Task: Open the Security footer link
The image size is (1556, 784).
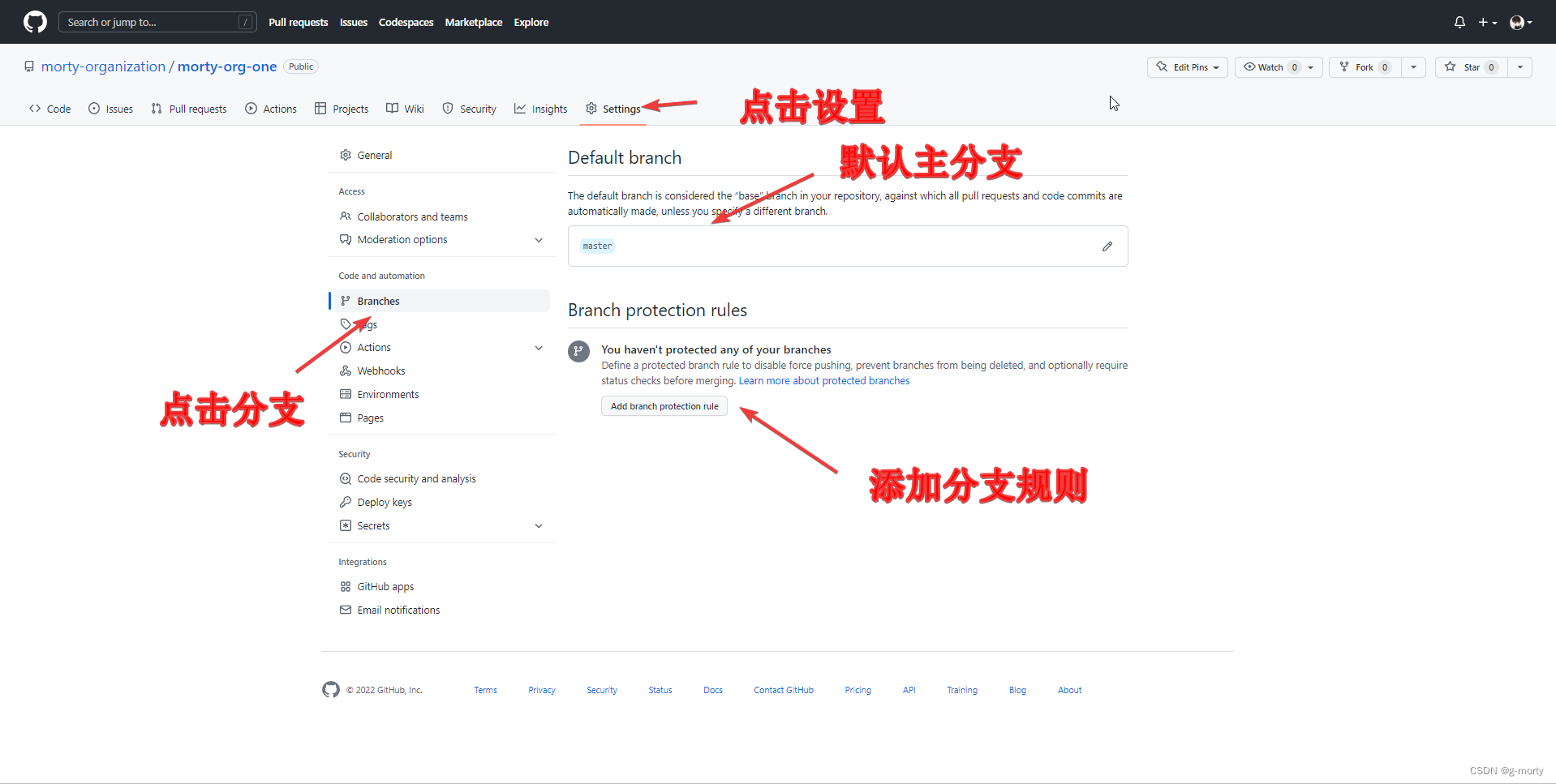Action: click(x=602, y=690)
